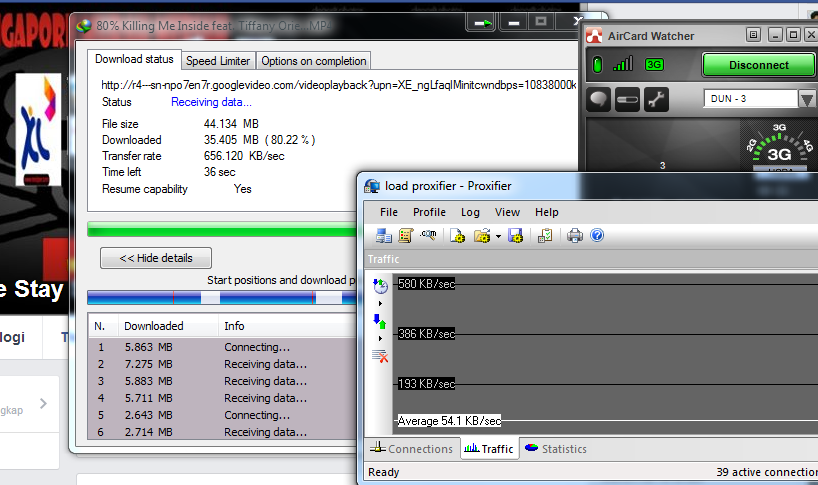Select connection row 4 with 5.711 MB
The height and width of the screenshot is (485, 818).
[223, 398]
